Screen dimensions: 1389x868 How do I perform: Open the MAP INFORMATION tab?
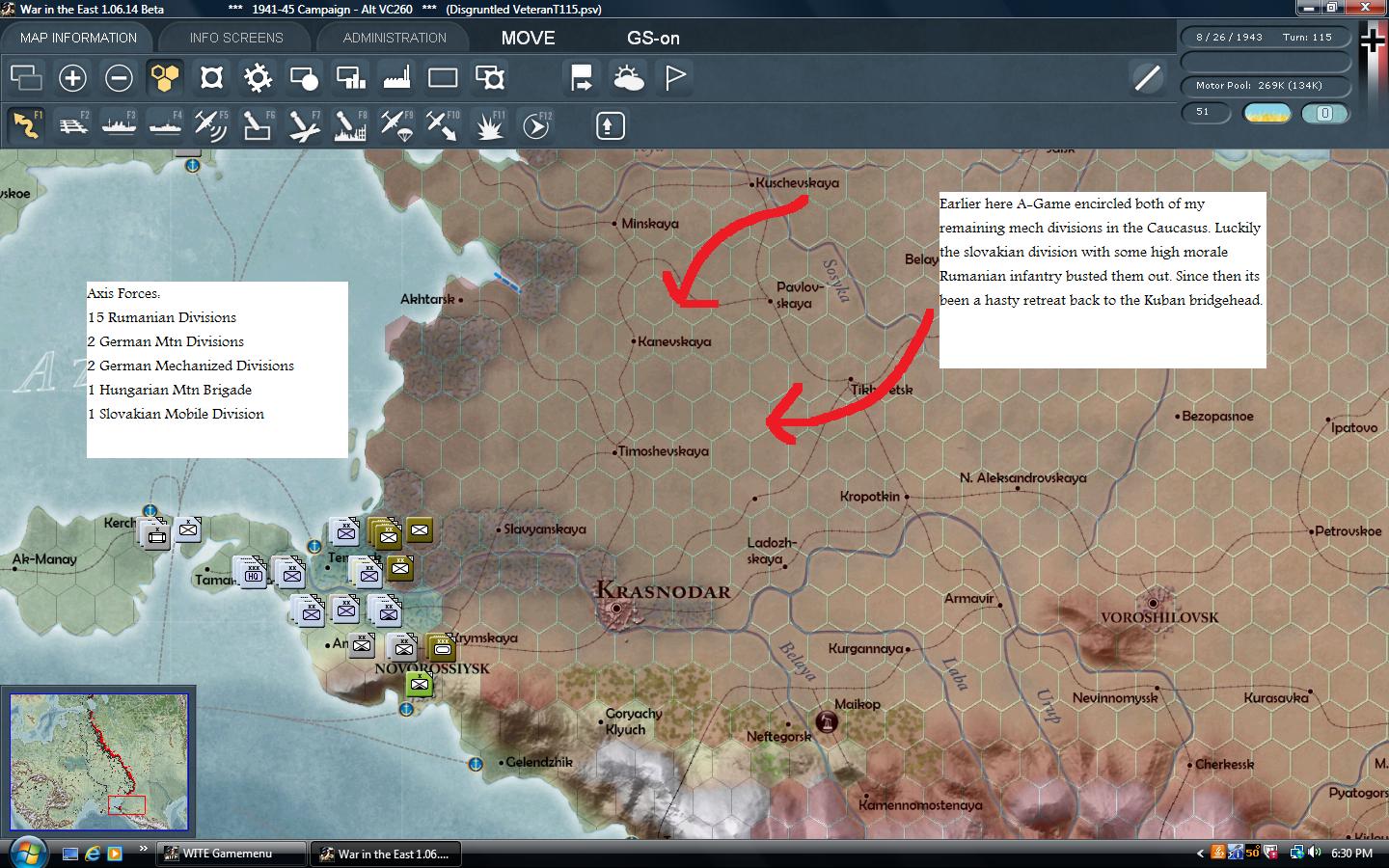coord(78,38)
